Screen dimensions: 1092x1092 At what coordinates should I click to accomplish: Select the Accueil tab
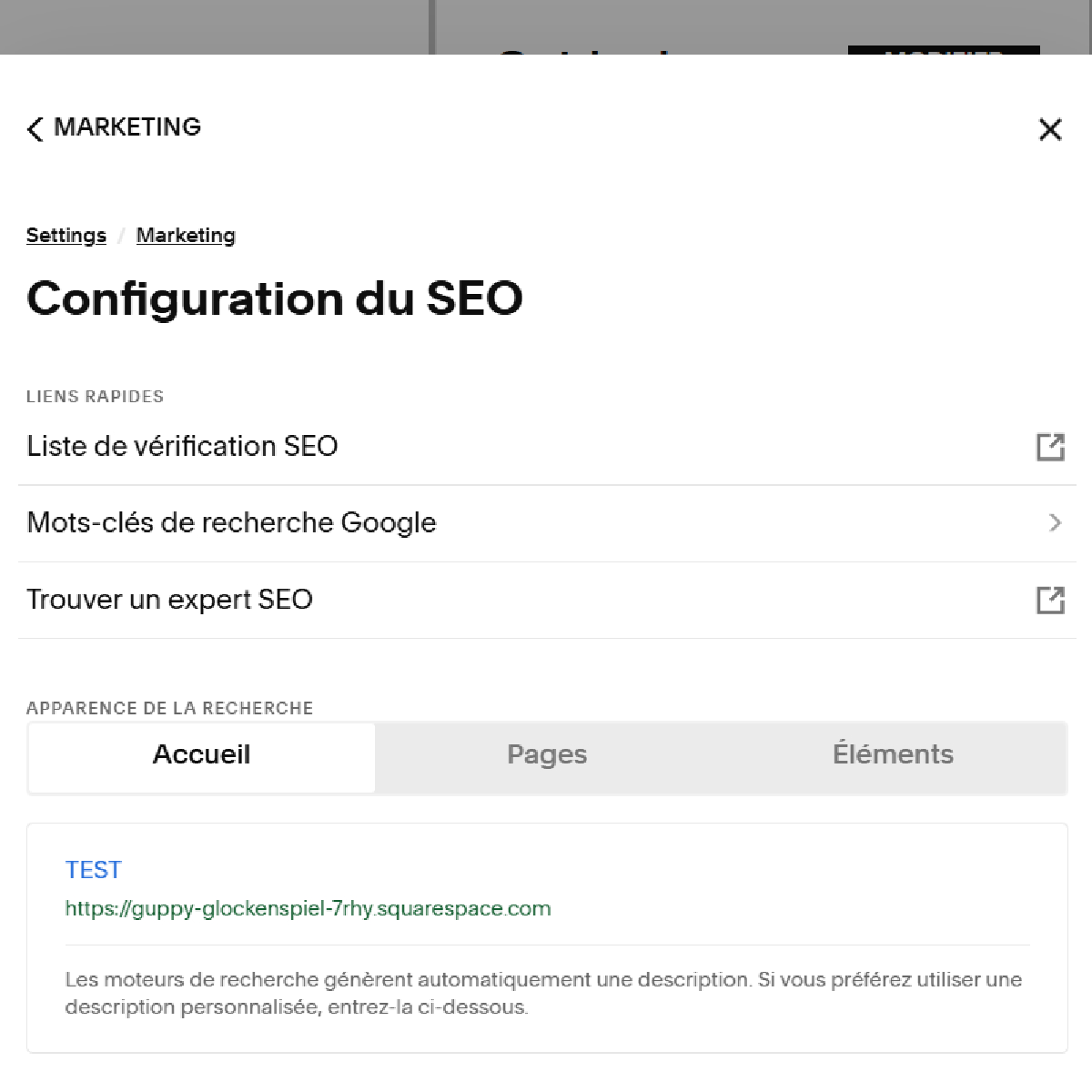[202, 757]
